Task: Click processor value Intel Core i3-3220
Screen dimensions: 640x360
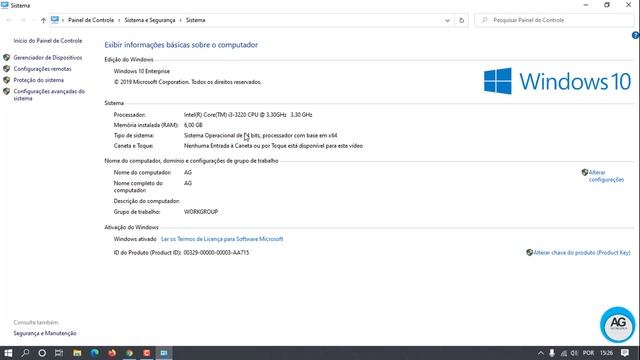Action: 248,115
